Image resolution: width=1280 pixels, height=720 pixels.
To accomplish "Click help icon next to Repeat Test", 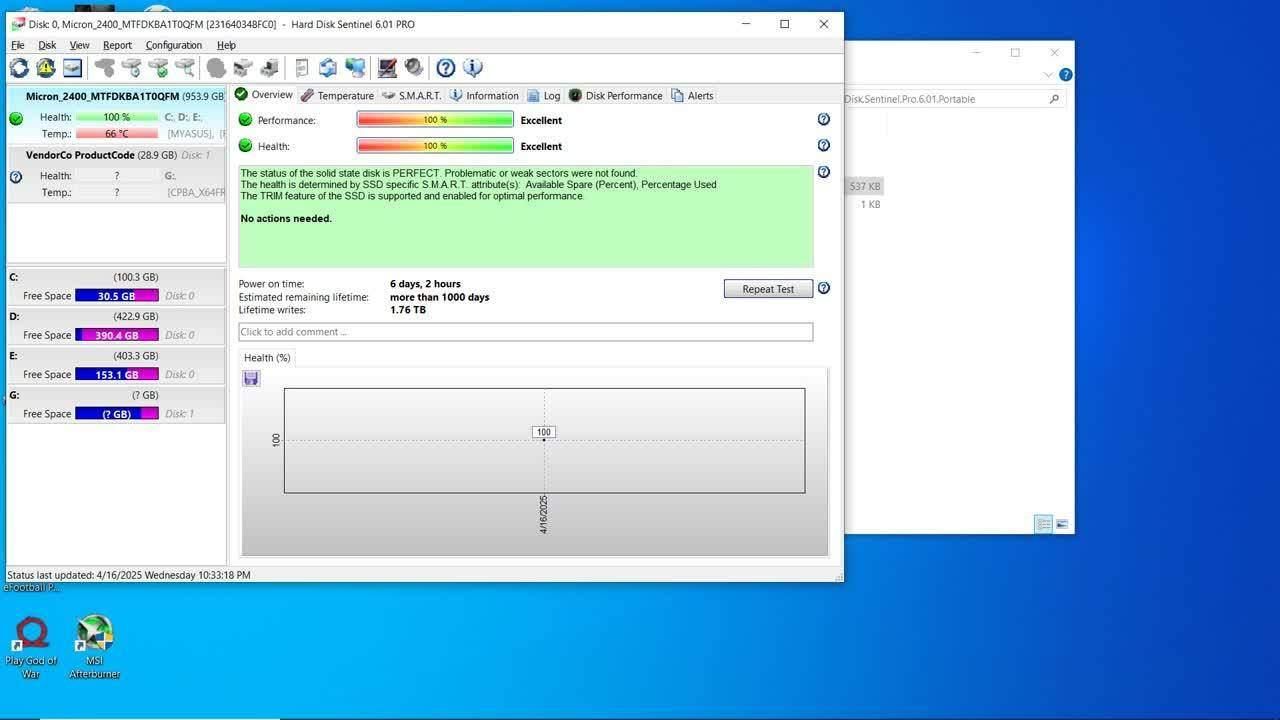I will coord(824,288).
